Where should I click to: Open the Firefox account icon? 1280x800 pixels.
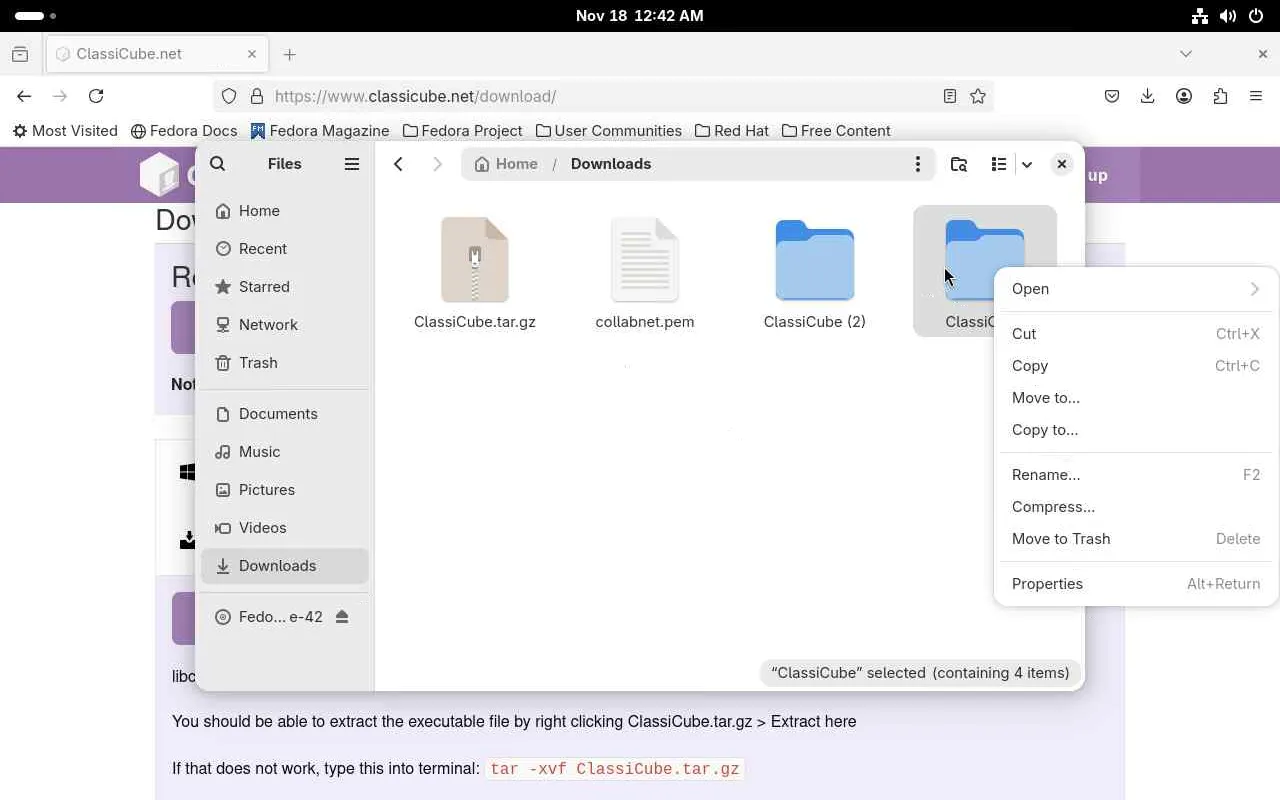click(x=1184, y=96)
